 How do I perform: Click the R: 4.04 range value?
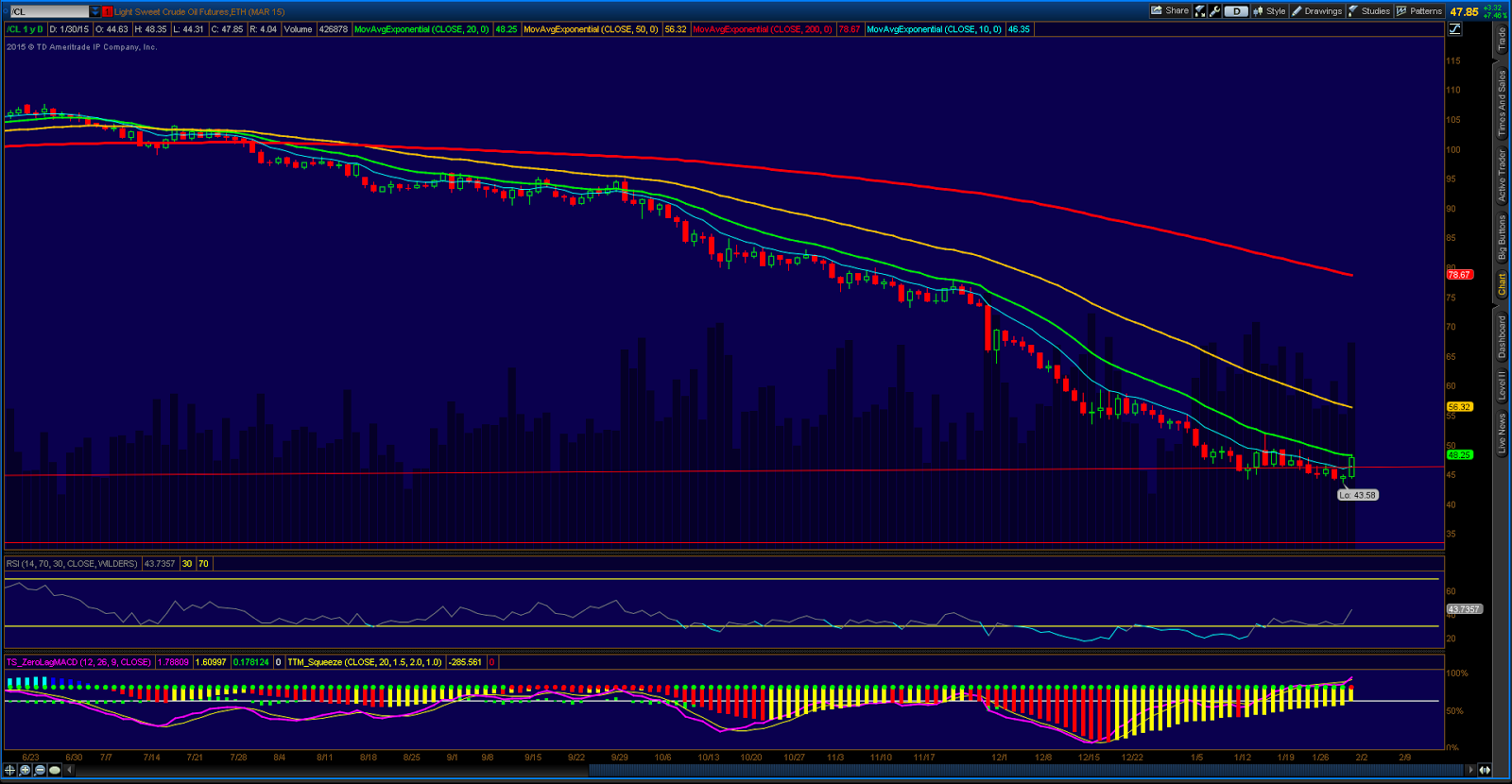coord(264,29)
